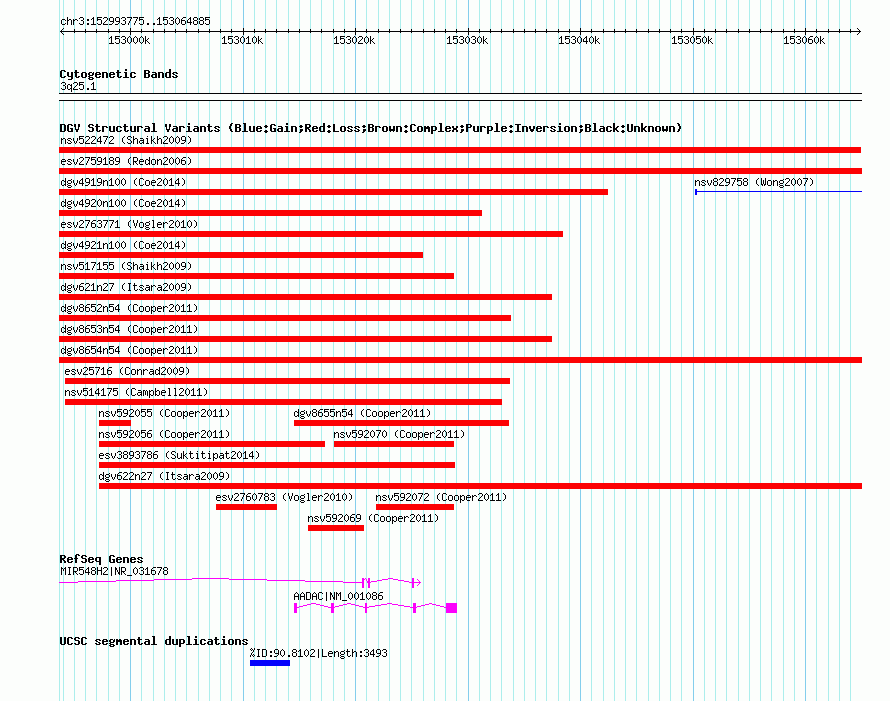Click the dgv8654n54 (Cooper2011) label
The image size is (890, 701).
point(129,350)
